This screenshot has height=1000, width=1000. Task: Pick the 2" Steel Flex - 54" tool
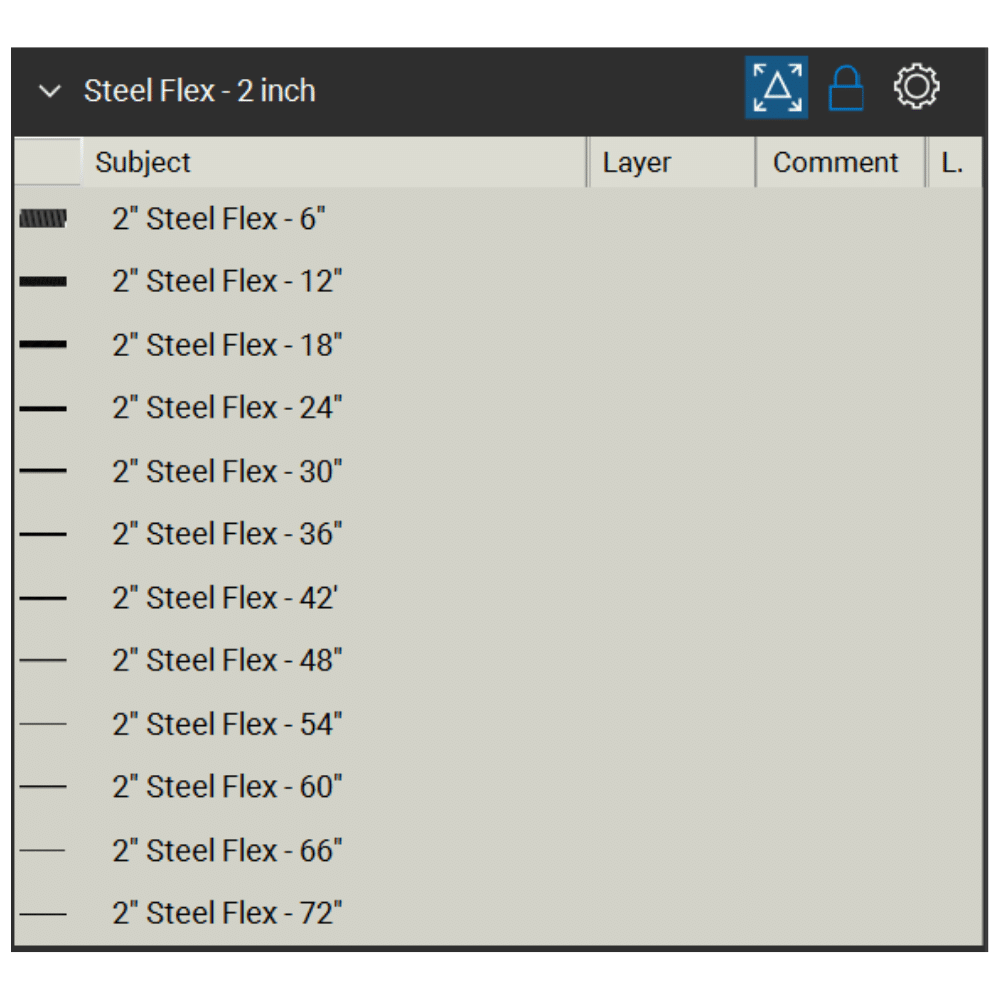[x=227, y=724]
